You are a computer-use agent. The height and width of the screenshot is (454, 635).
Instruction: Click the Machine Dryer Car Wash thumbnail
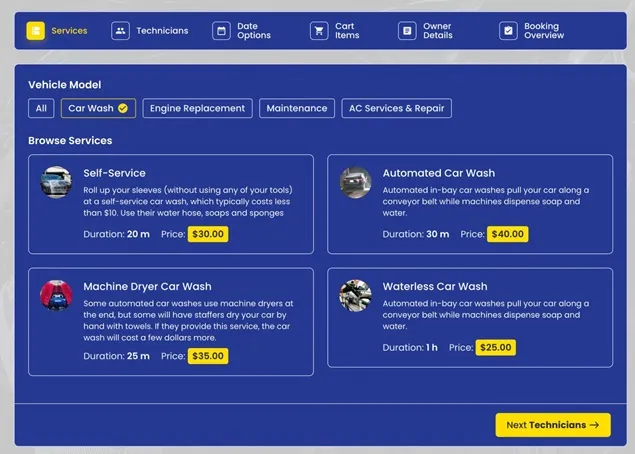click(x=56, y=296)
